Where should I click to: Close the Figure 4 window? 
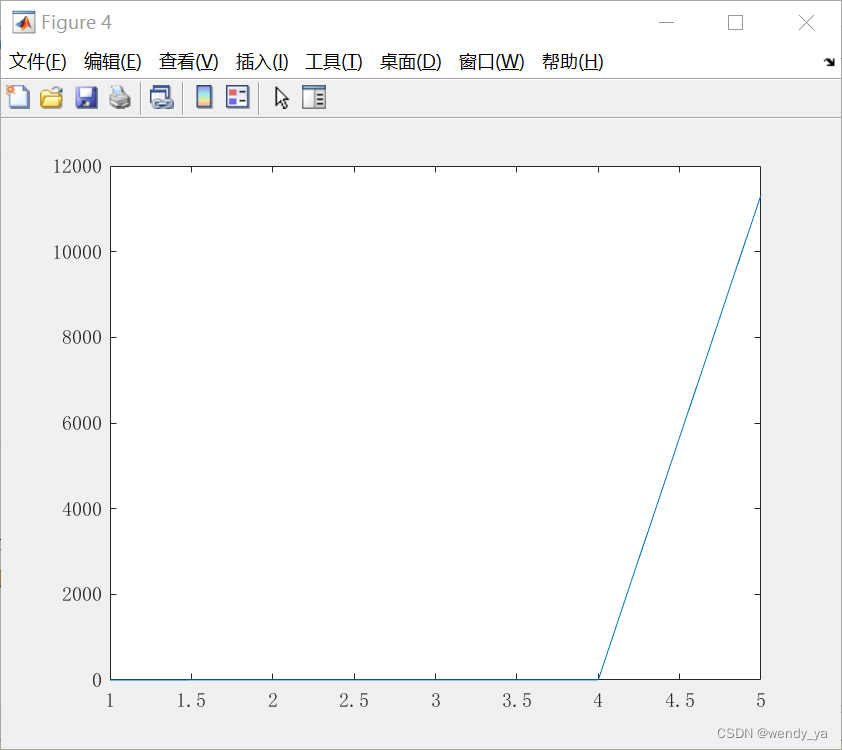click(806, 23)
